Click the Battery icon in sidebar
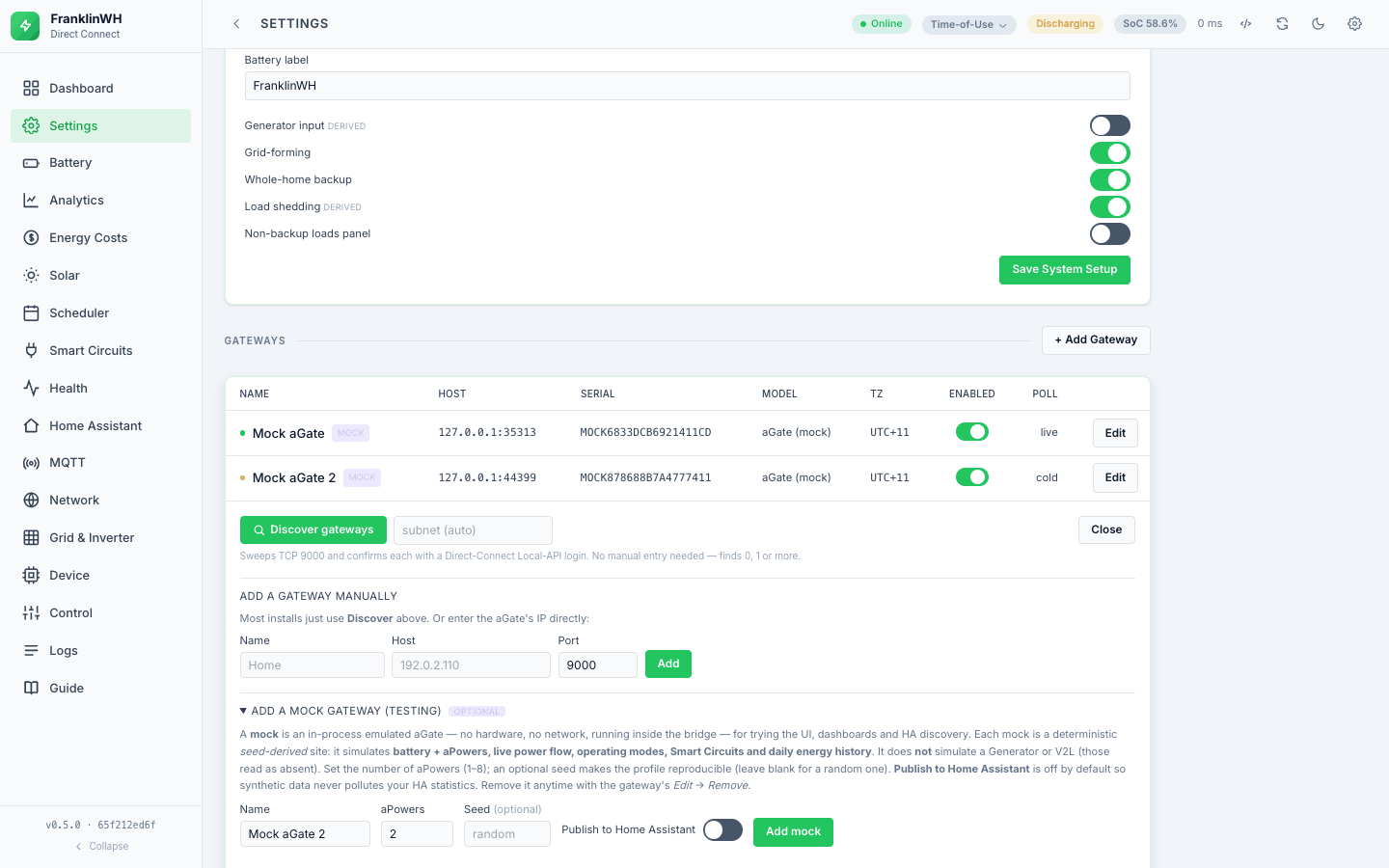 tap(31, 163)
